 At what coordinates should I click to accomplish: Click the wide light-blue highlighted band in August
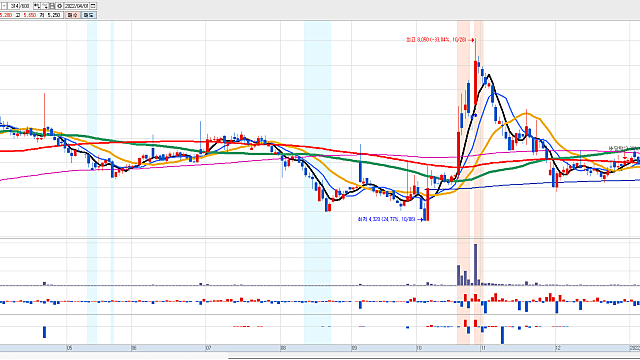click(x=317, y=182)
